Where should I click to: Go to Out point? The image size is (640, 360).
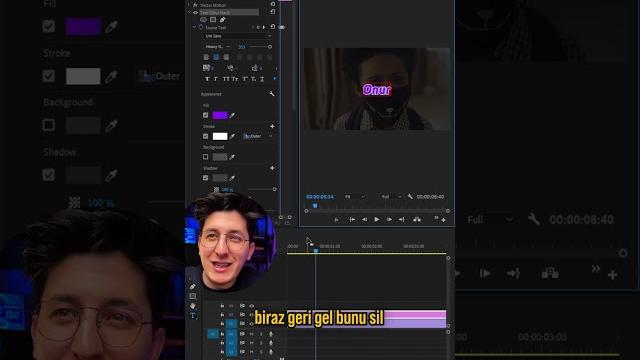click(x=402, y=220)
